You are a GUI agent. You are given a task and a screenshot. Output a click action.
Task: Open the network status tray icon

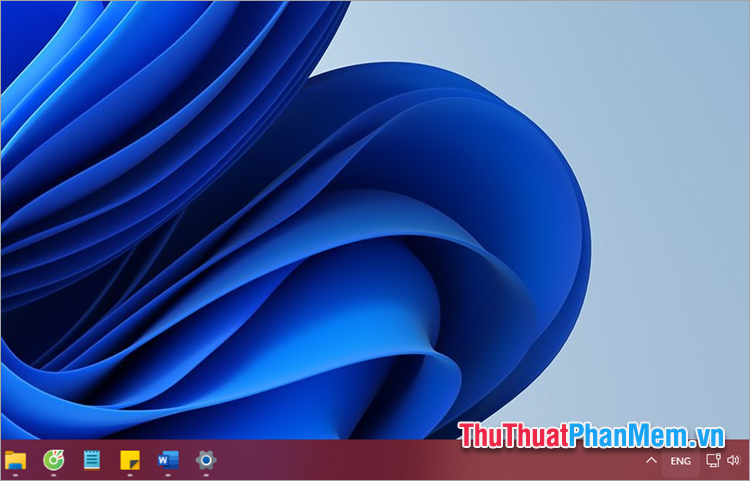tap(713, 460)
